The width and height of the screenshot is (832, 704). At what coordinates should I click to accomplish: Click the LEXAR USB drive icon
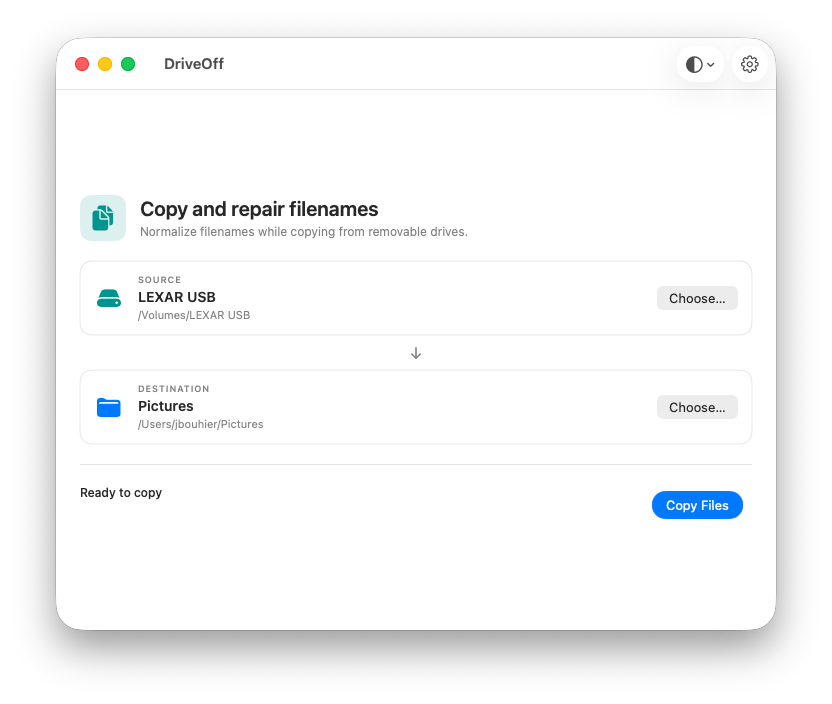(109, 298)
